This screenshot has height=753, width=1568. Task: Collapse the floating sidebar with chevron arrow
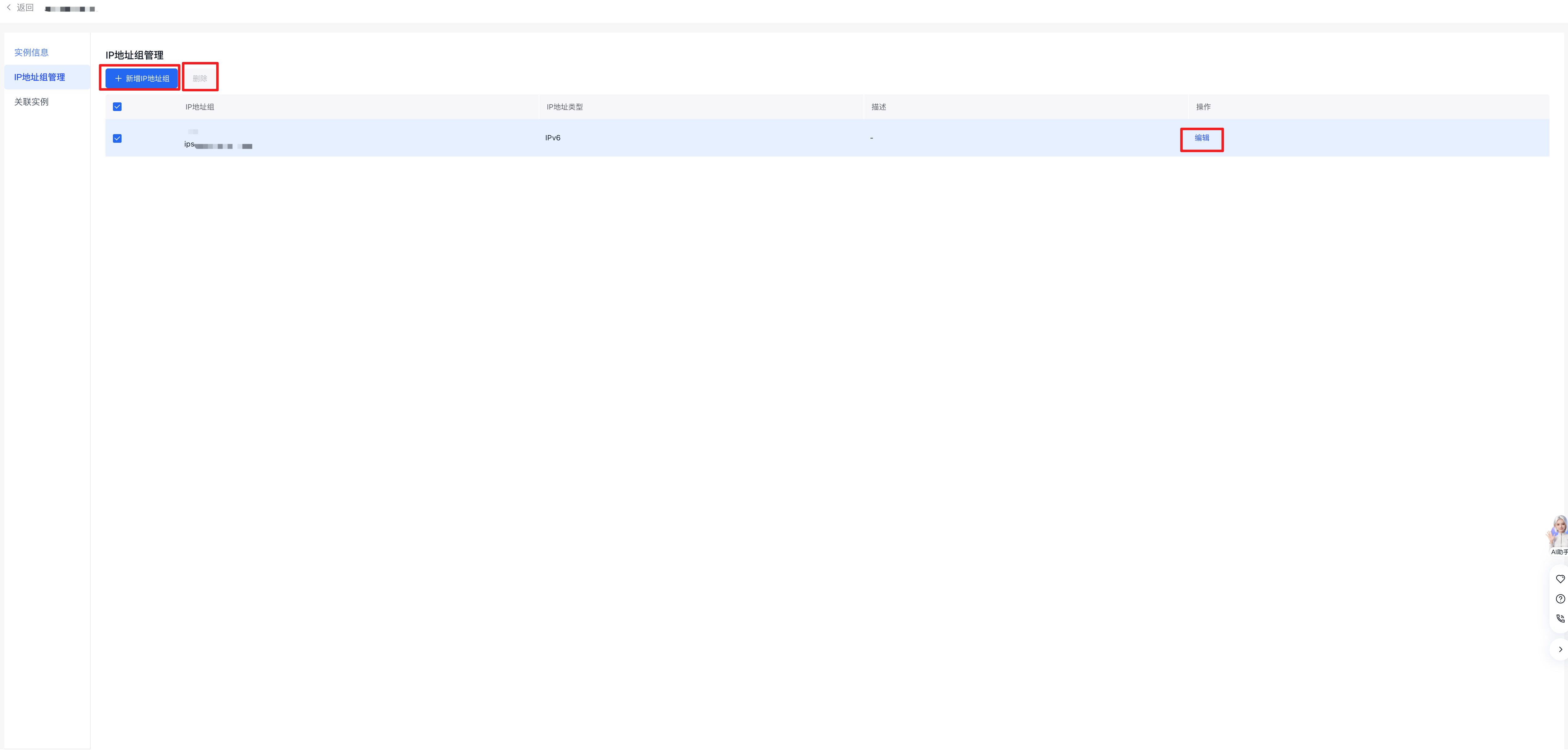1560,650
